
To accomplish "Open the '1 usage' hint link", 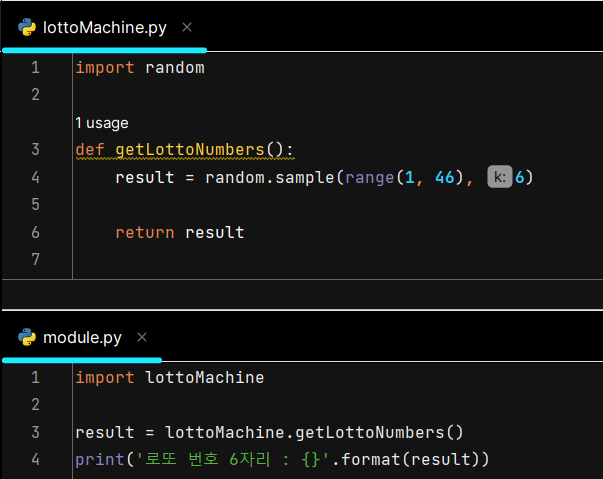I will (x=102, y=123).
